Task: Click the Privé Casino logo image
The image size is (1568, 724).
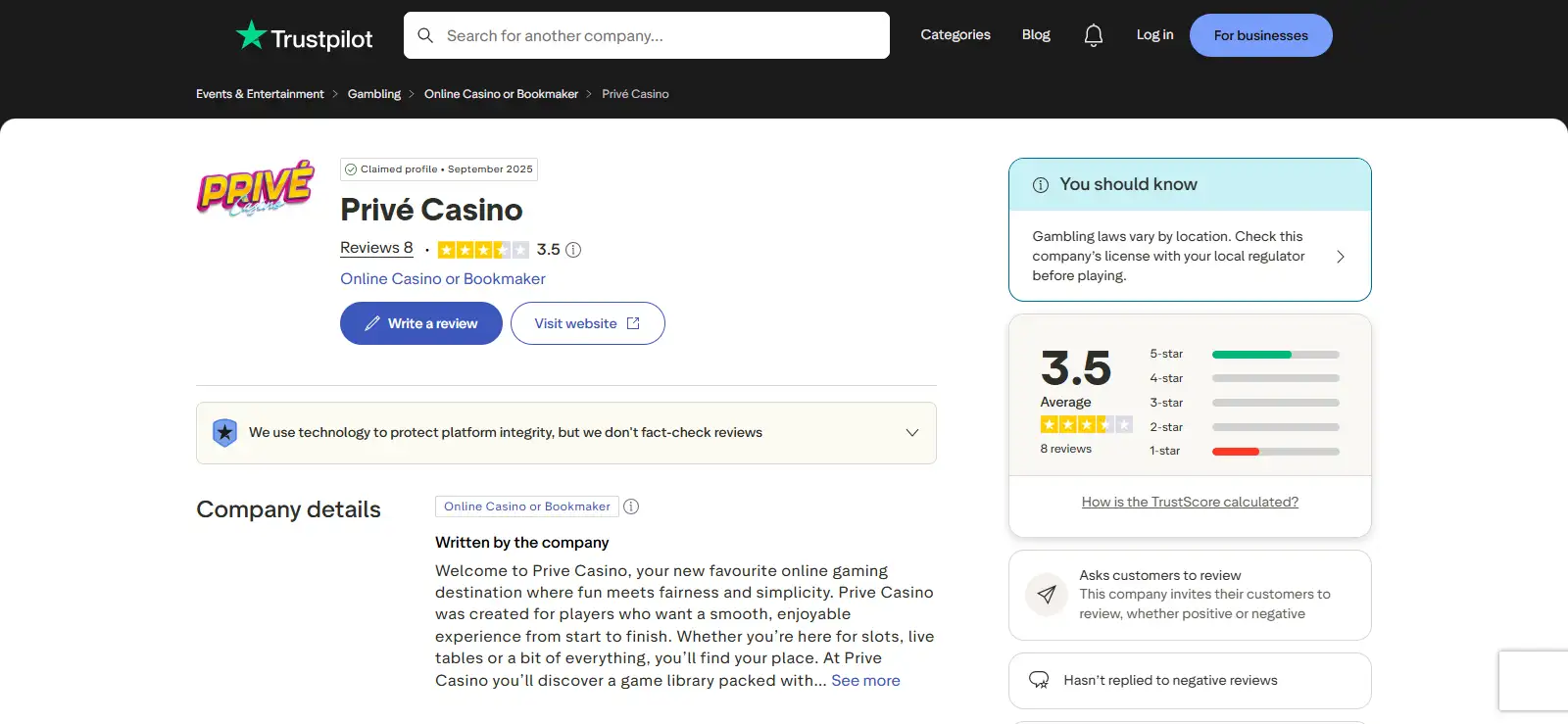Action: tap(256, 188)
